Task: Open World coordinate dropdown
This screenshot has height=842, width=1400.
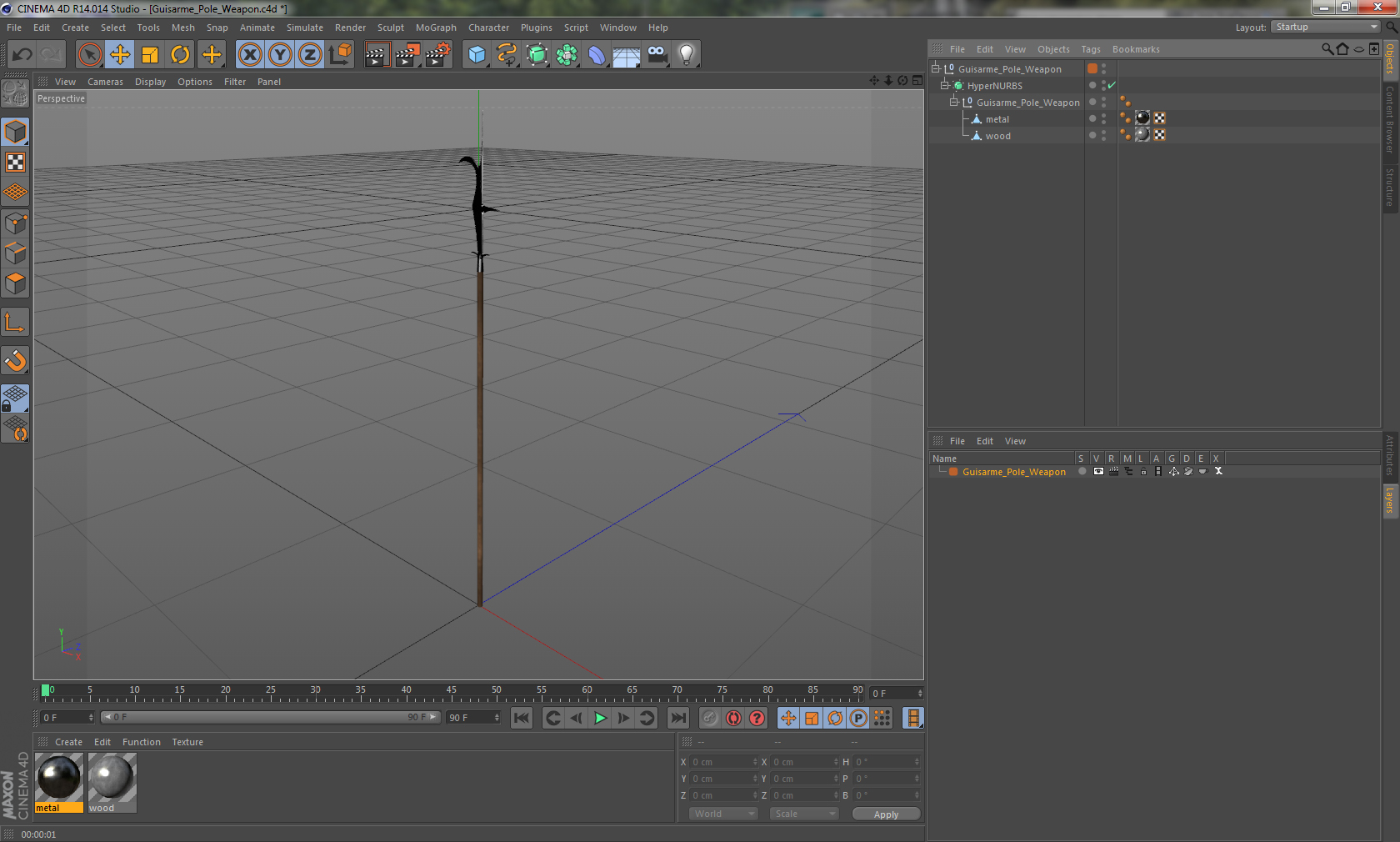Action: click(x=722, y=814)
